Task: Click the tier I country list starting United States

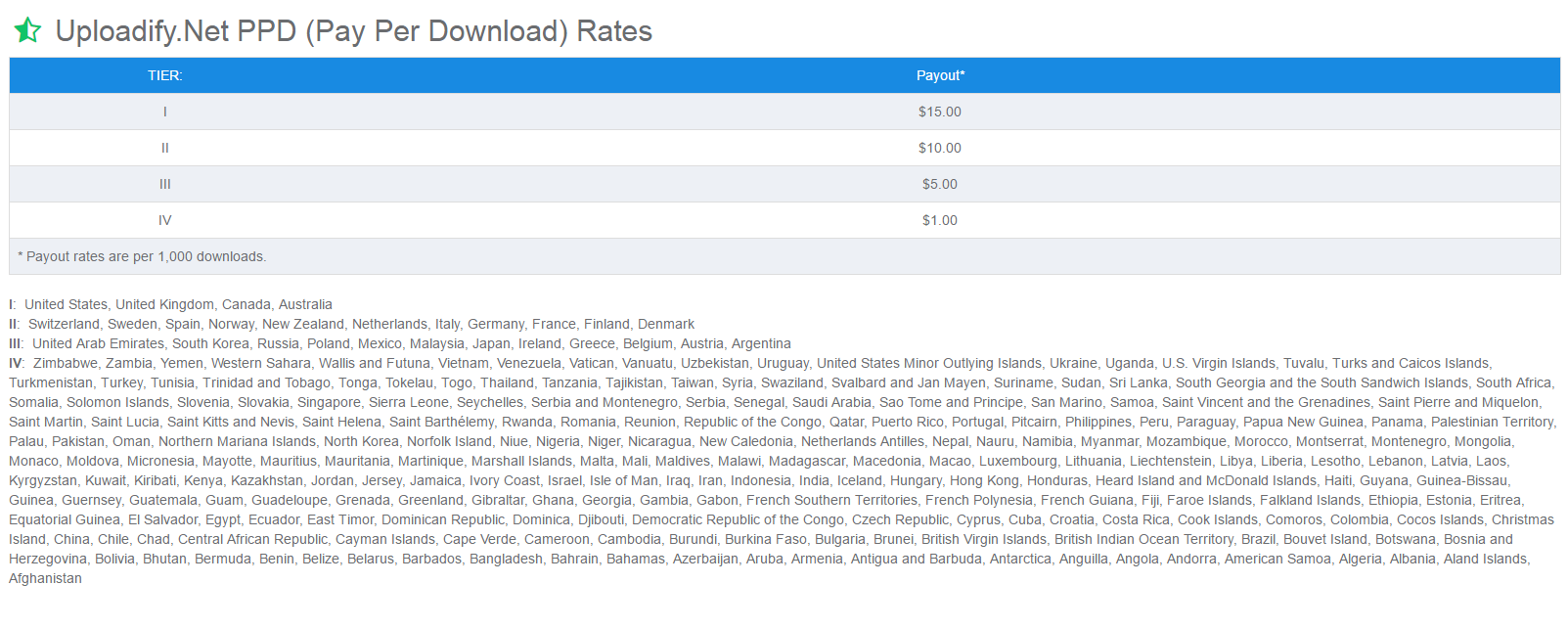Action: 178,304
